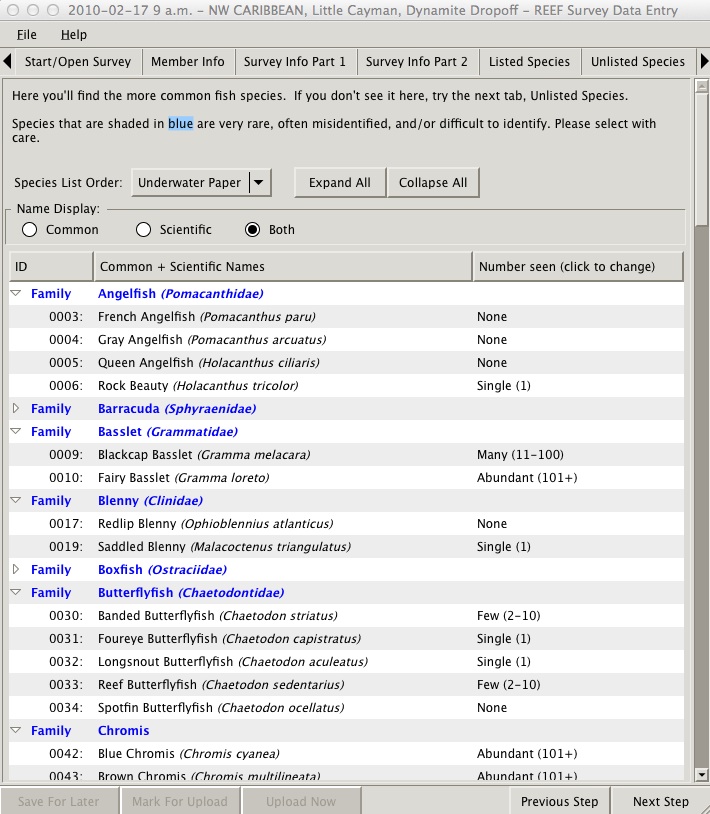Open the Species List Order dropdown

coord(201,183)
